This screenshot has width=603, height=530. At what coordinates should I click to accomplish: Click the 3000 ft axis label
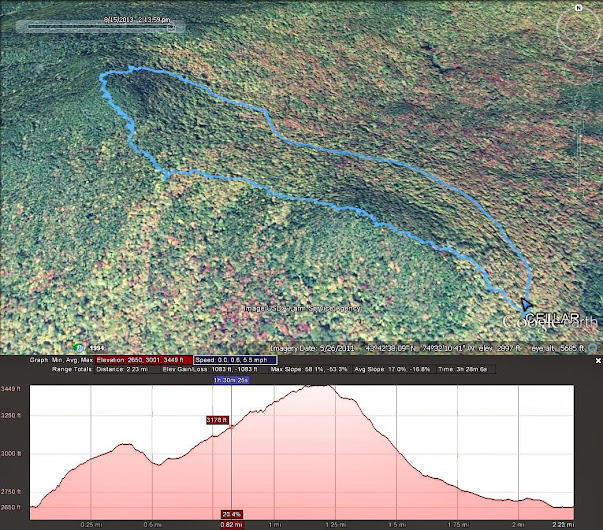tap(11, 454)
